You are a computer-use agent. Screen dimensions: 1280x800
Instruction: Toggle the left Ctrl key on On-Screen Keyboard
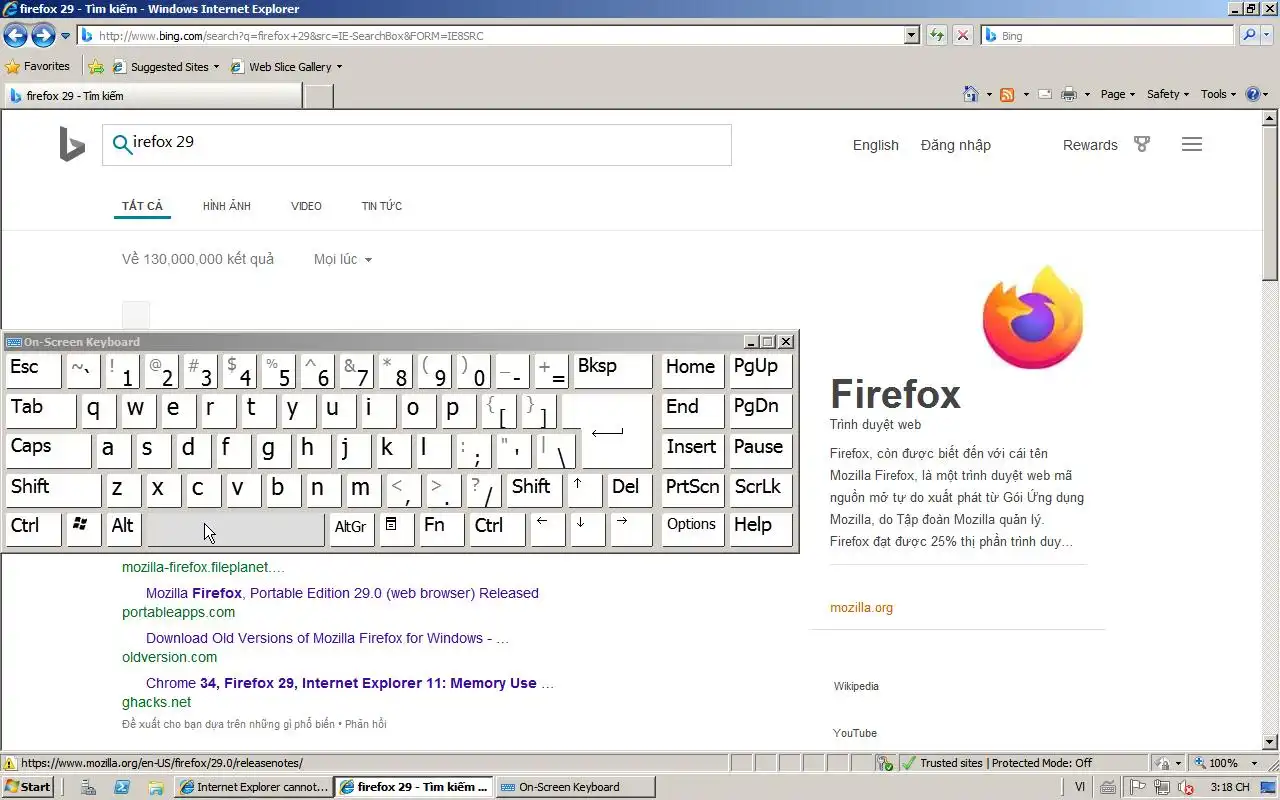coord(33,528)
